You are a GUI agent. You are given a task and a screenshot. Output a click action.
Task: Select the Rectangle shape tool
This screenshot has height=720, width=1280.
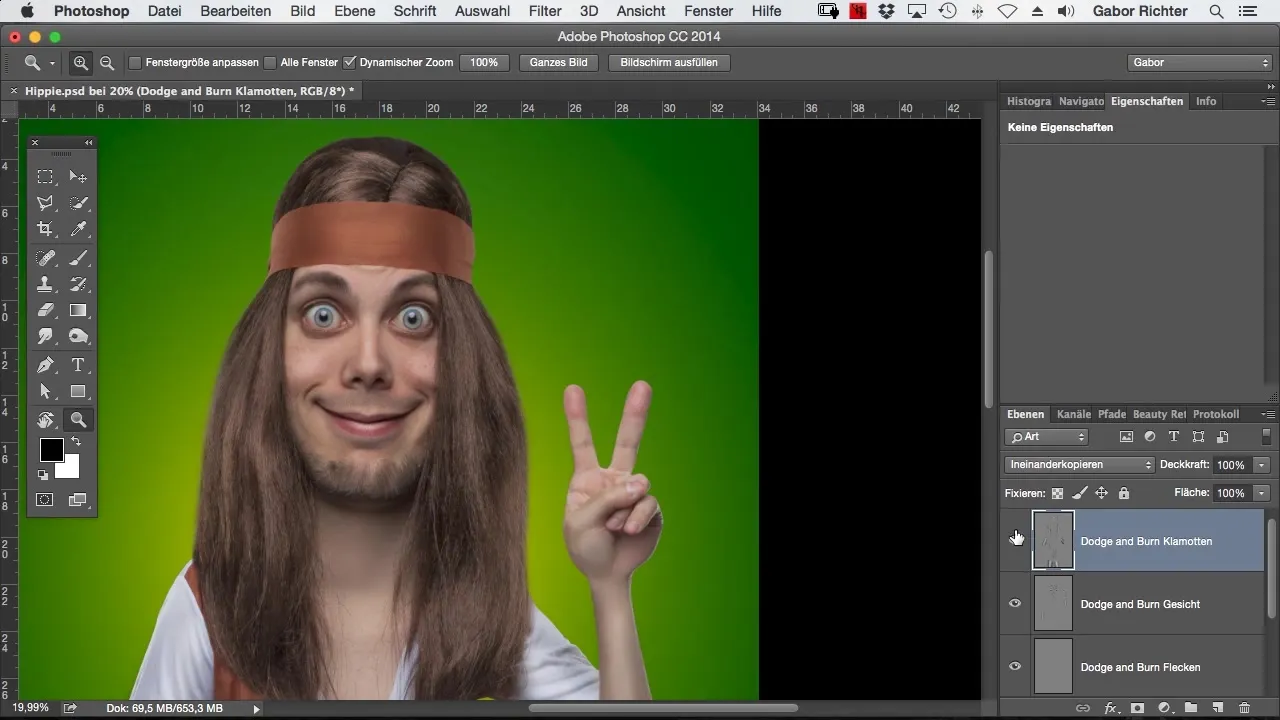(x=78, y=391)
